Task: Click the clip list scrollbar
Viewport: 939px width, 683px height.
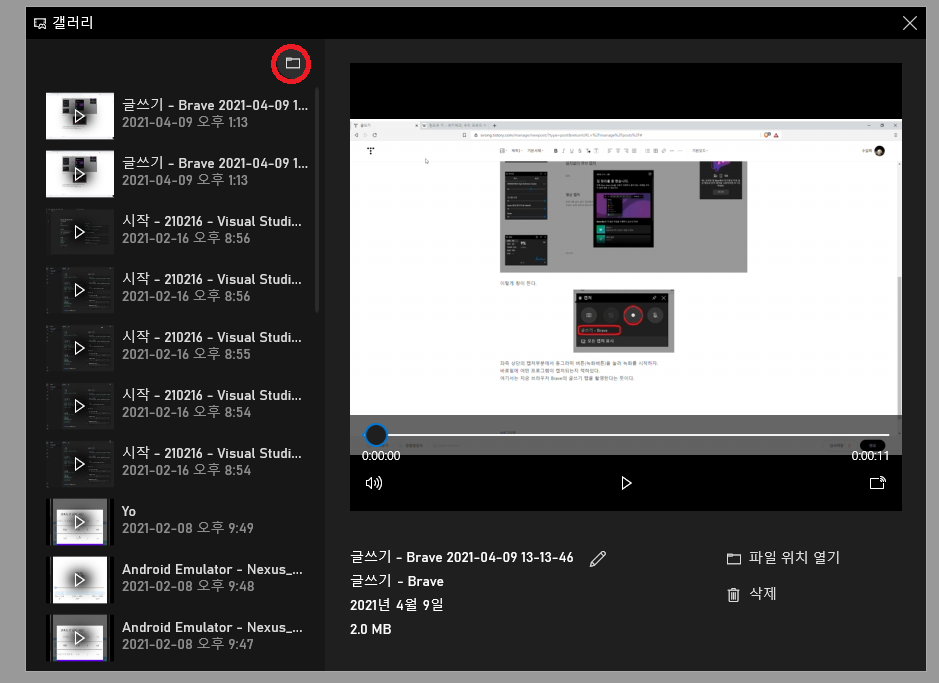Action: click(x=317, y=201)
